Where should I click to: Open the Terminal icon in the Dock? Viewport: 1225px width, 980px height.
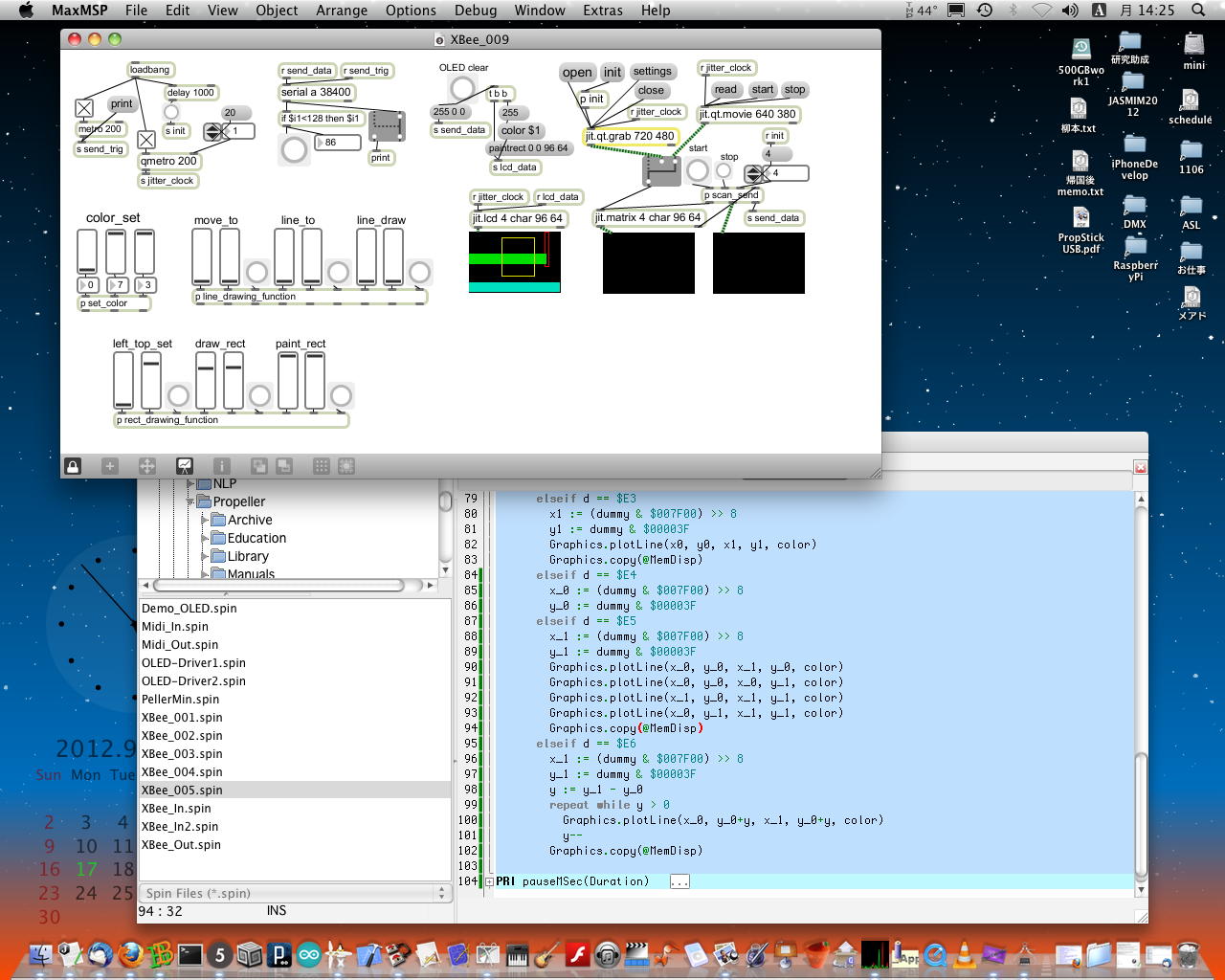click(x=190, y=954)
